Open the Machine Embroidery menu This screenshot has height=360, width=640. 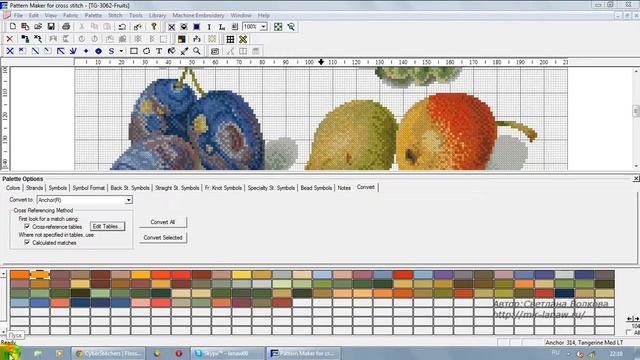[198, 15]
